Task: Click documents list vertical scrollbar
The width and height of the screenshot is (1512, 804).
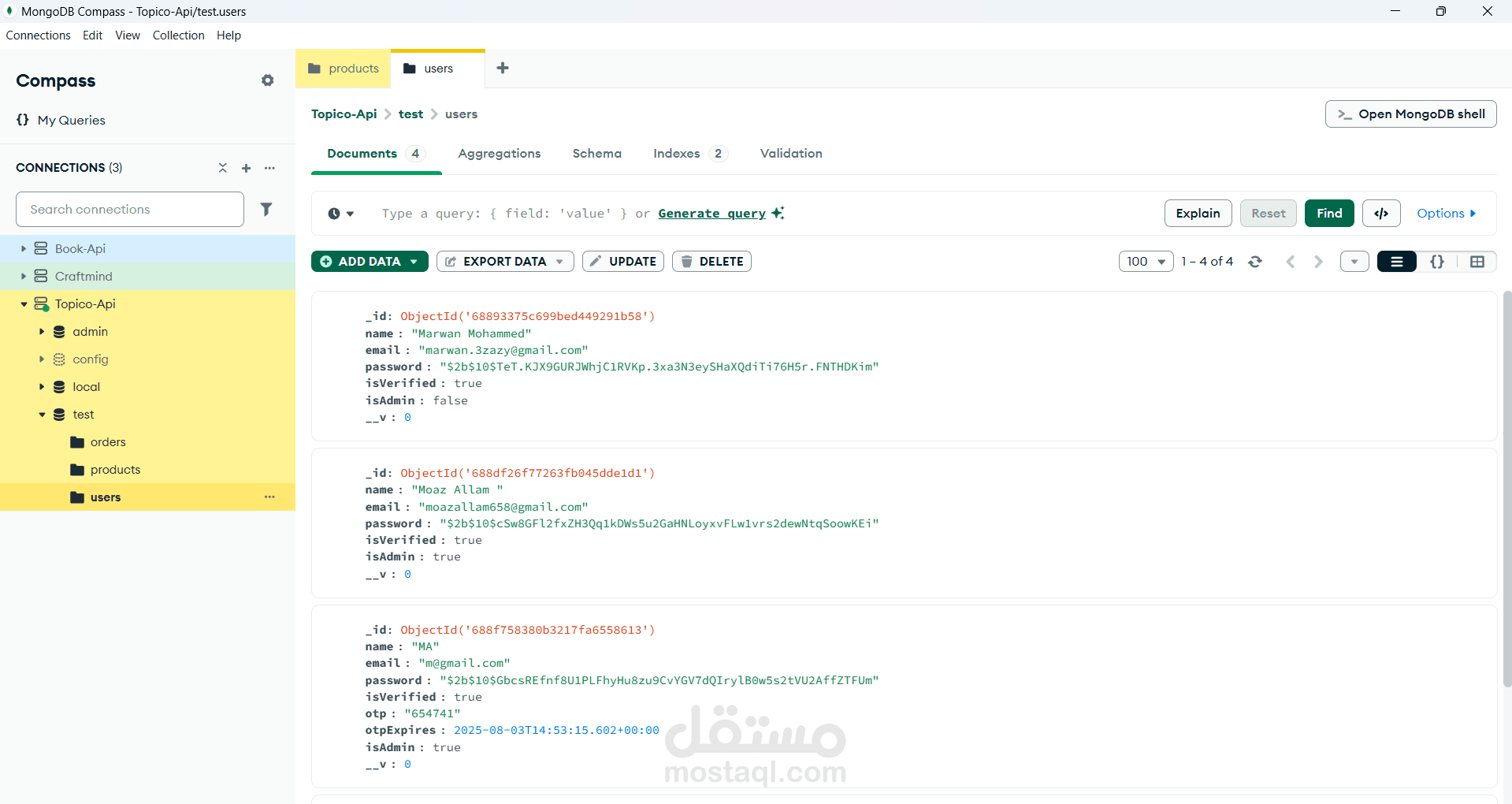Action: 1507,489
